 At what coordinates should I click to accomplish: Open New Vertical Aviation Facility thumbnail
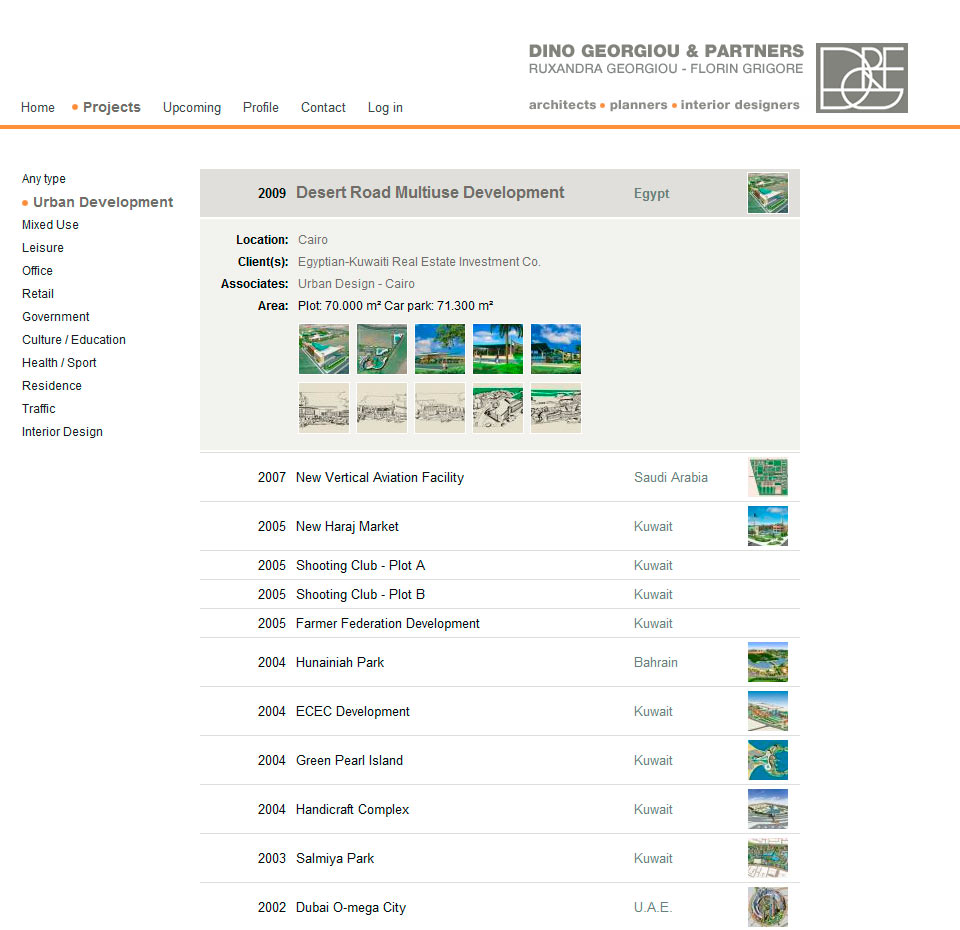pos(767,478)
